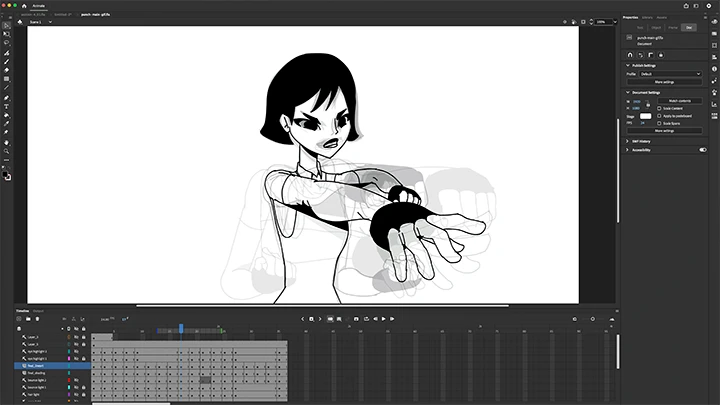Insert keyframe button in timeline controls

[311, 319]
